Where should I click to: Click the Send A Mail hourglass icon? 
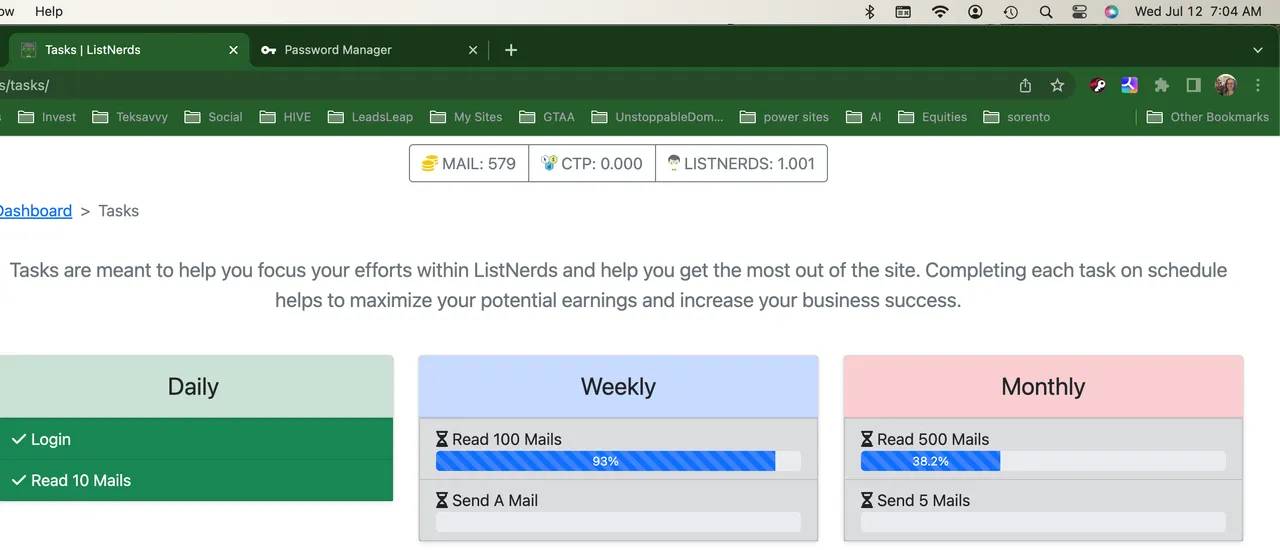pos(442,500)
